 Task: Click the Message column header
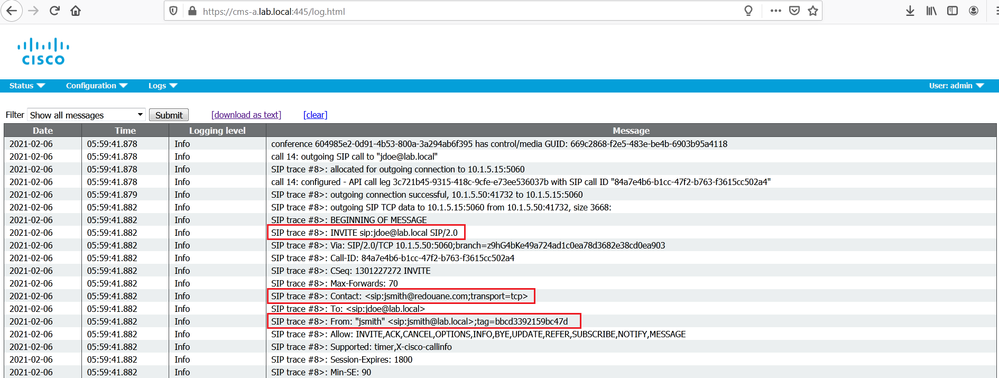[631, 131]
